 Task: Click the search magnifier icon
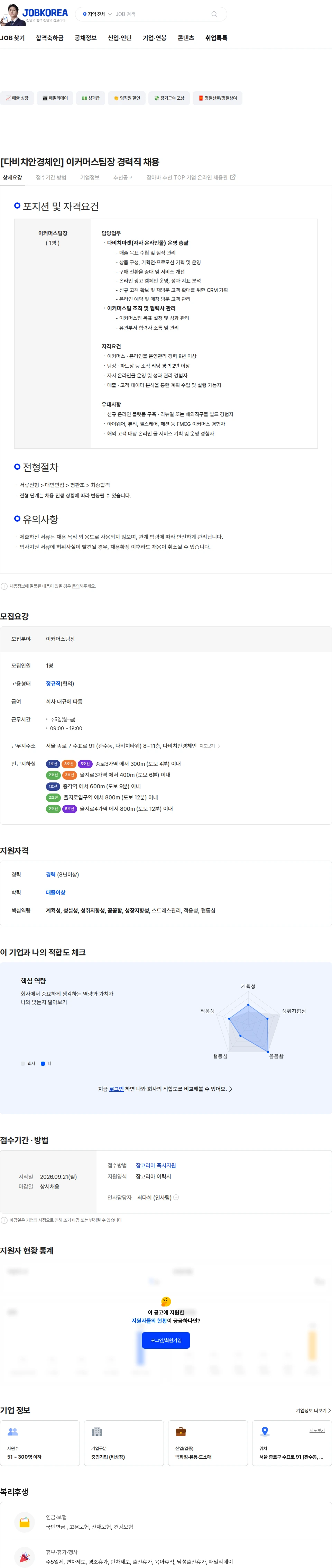[x=214, y=14]
